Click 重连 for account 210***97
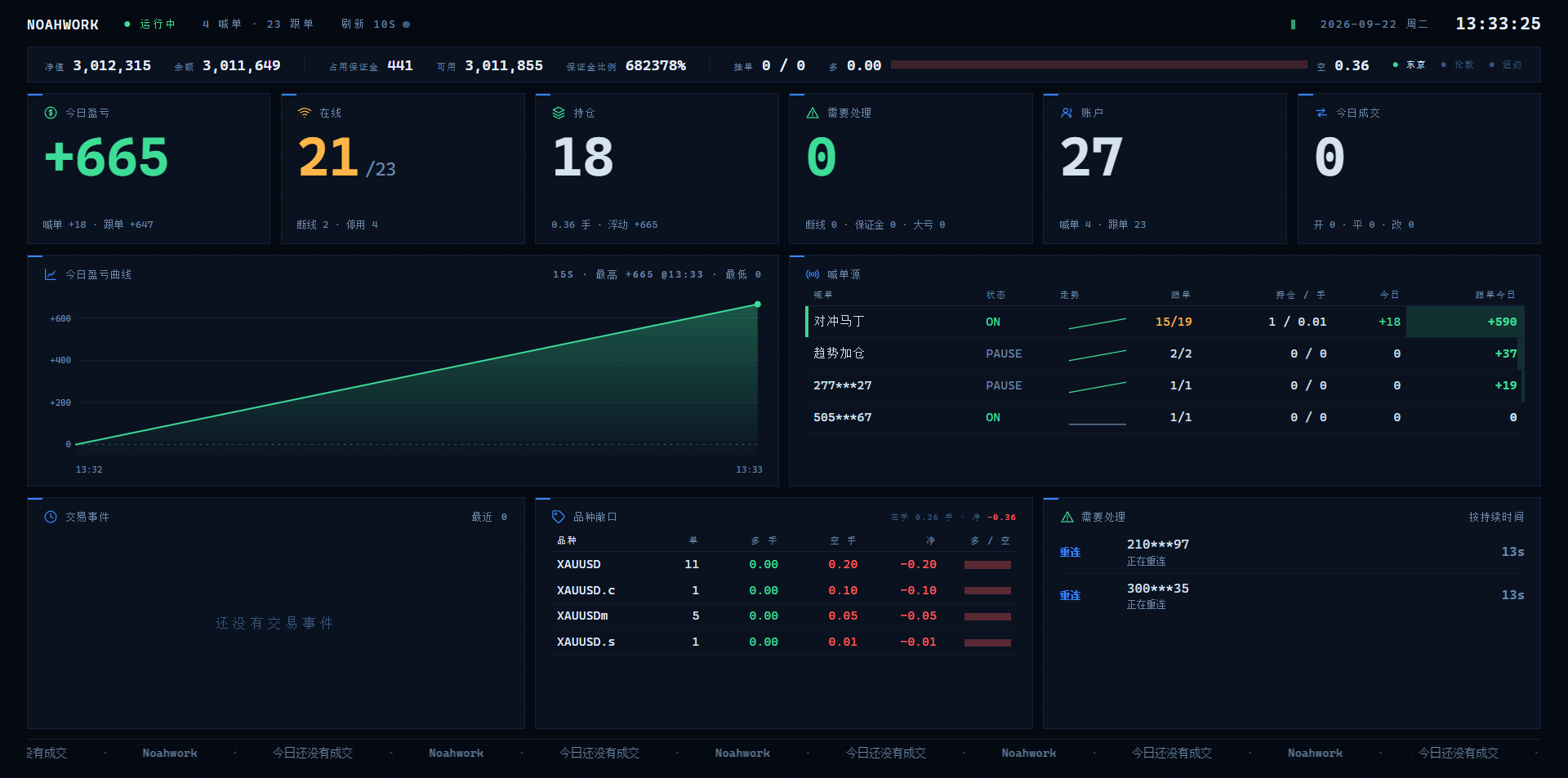This screenshot has height=778, width=1568. point(1070,552)
